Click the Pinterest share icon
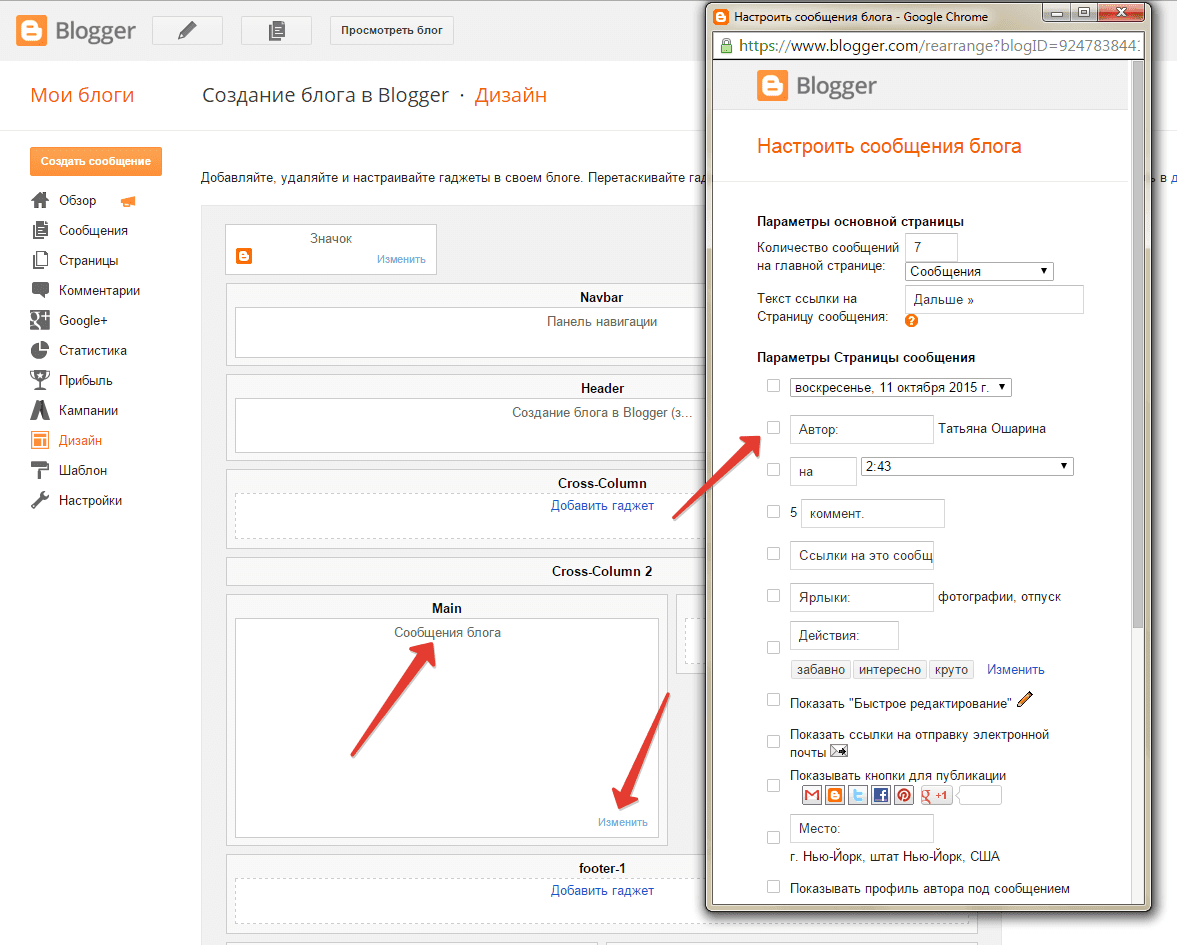Viewport: 1177px width, 945px height. [x=905, y=796]
